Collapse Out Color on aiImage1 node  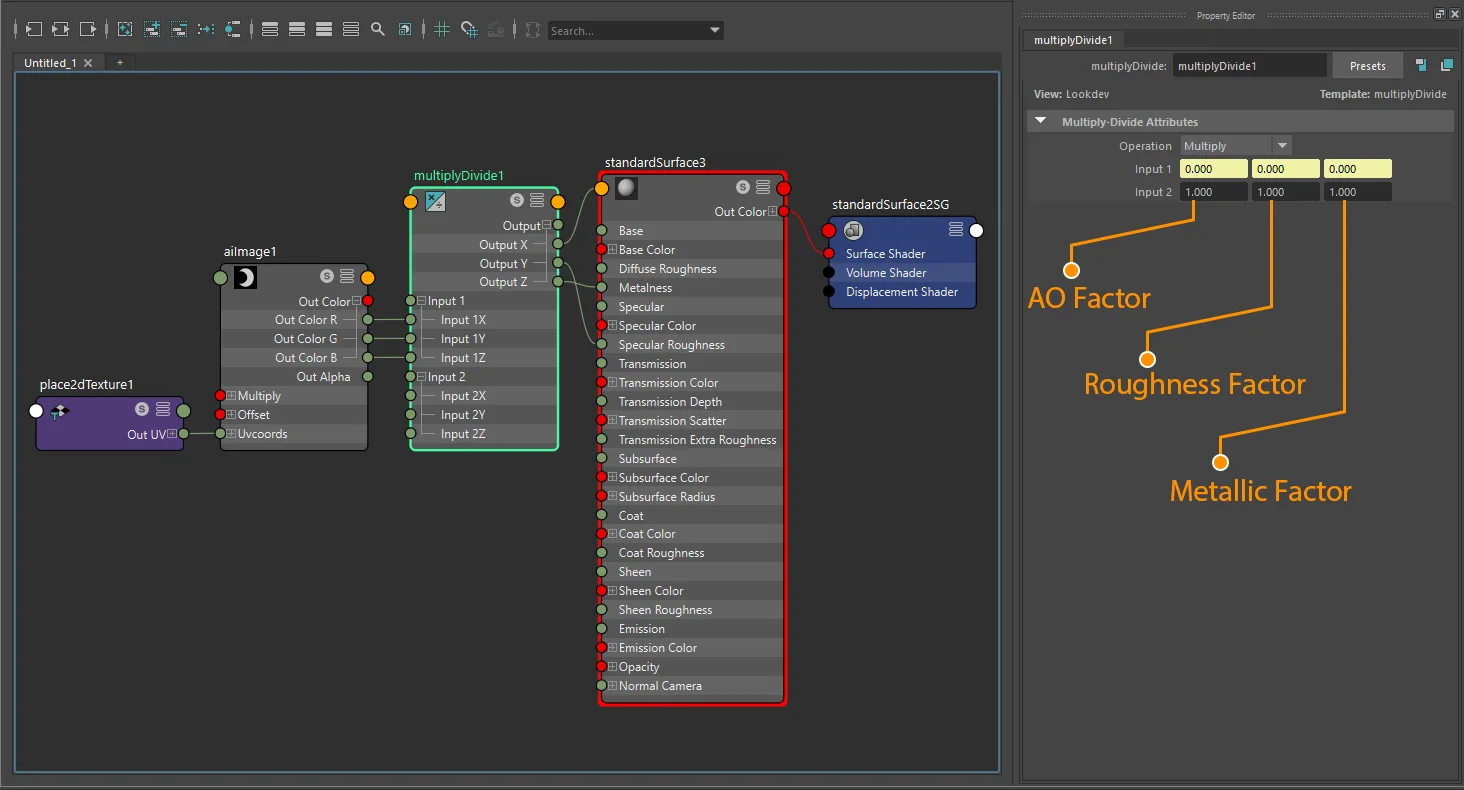(x=356, y=301)
